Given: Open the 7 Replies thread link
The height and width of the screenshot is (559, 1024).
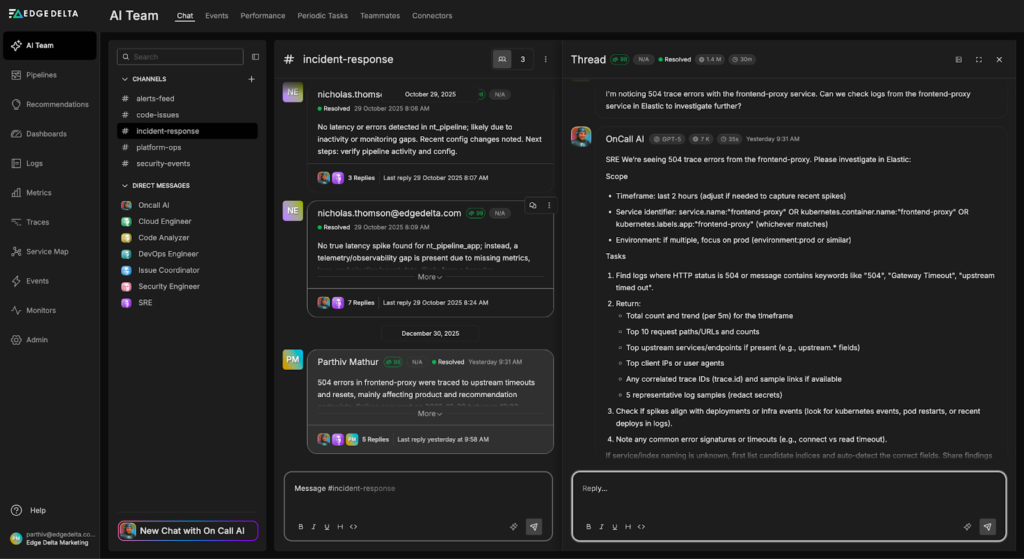Looking at the screenshot, I should (362, 302).
